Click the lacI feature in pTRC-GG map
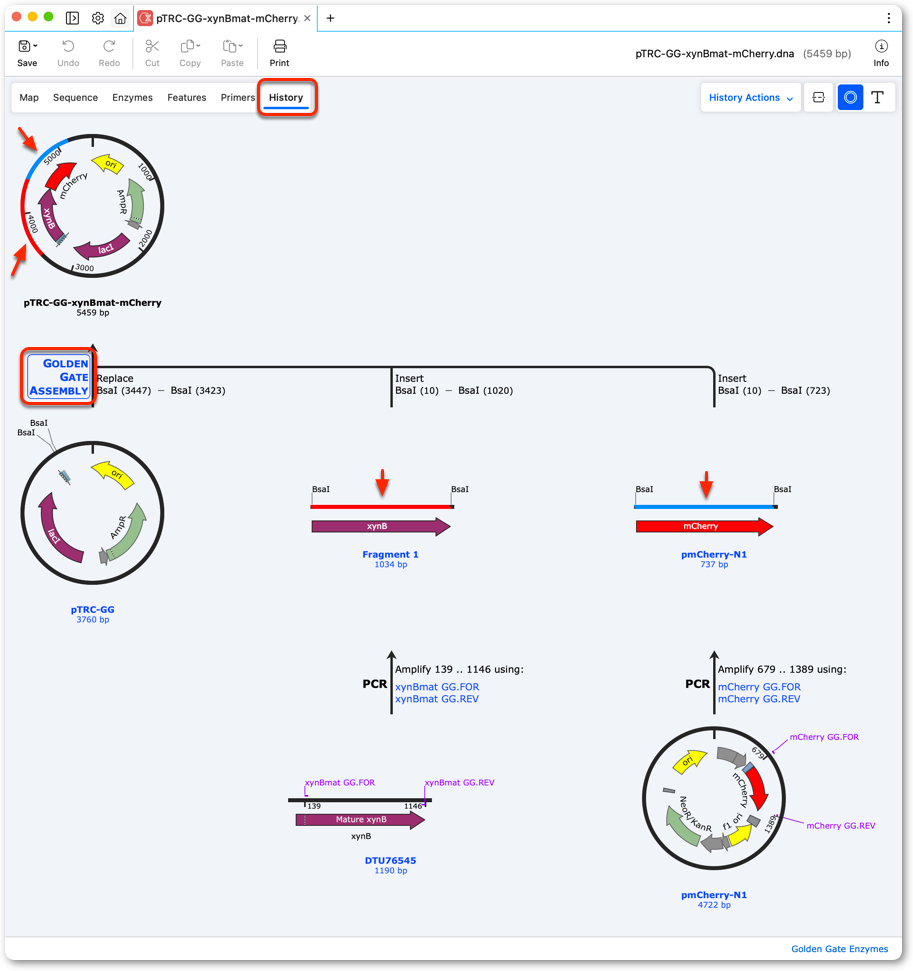913x971 pixels. (55, 533)
